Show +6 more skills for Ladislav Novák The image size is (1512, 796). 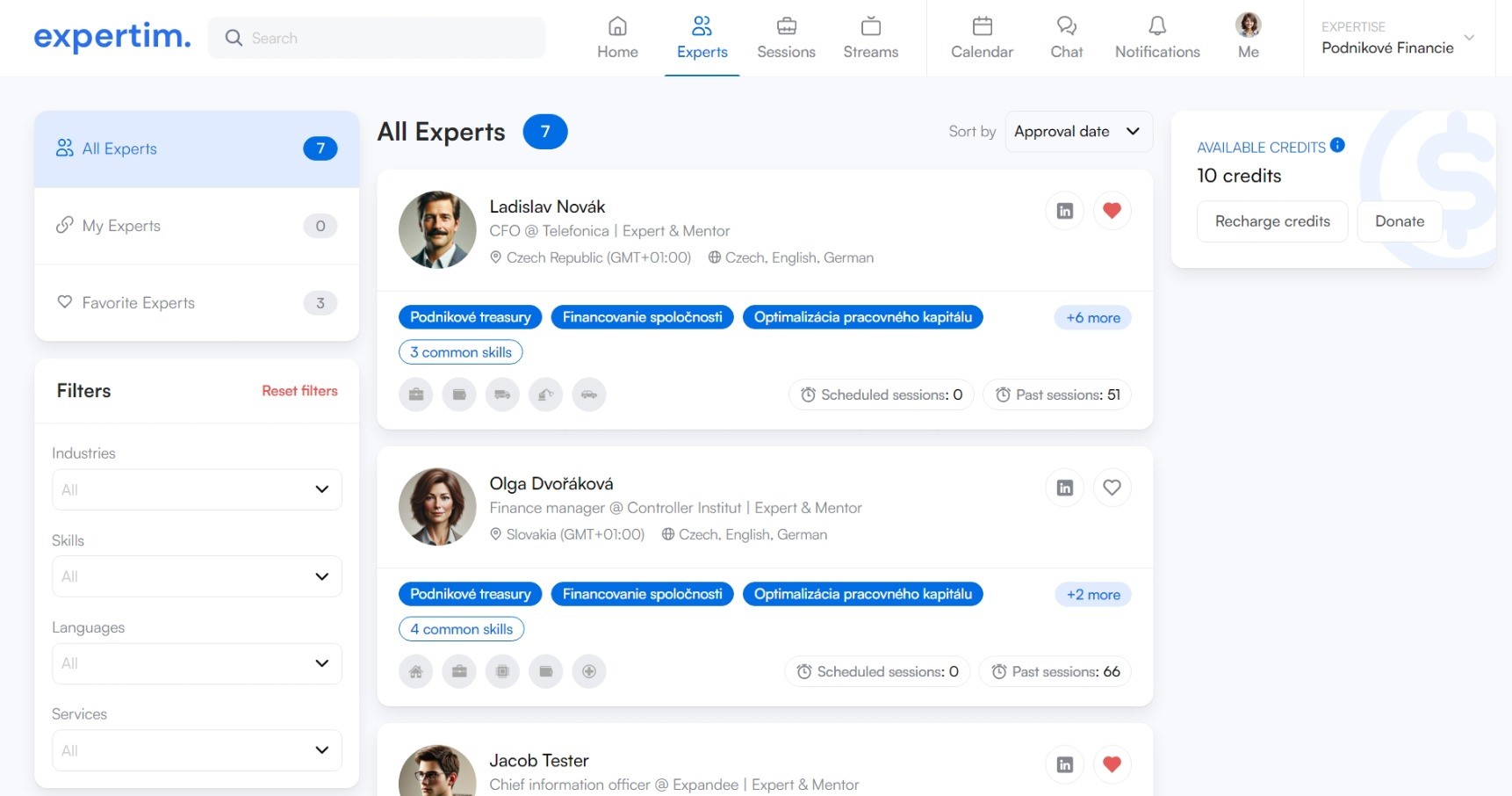pyautogui.click(x=1092, y=318)
